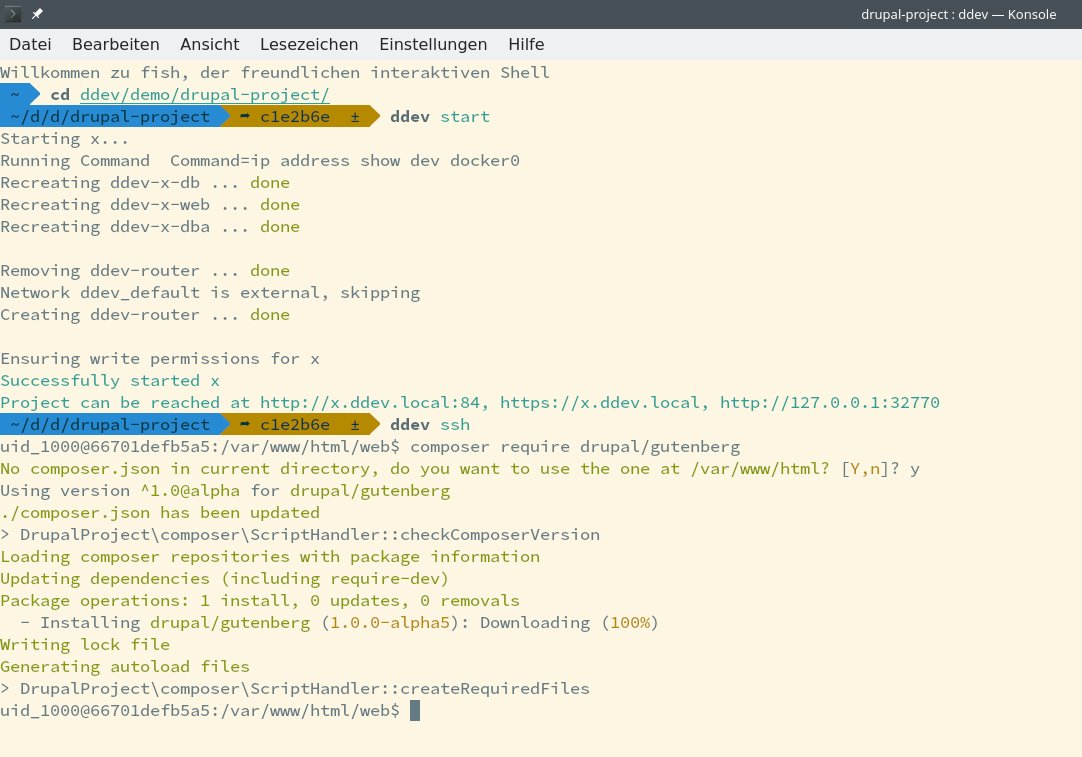Click 'Using version ^1.0@alpha' line

coord(225,491)
